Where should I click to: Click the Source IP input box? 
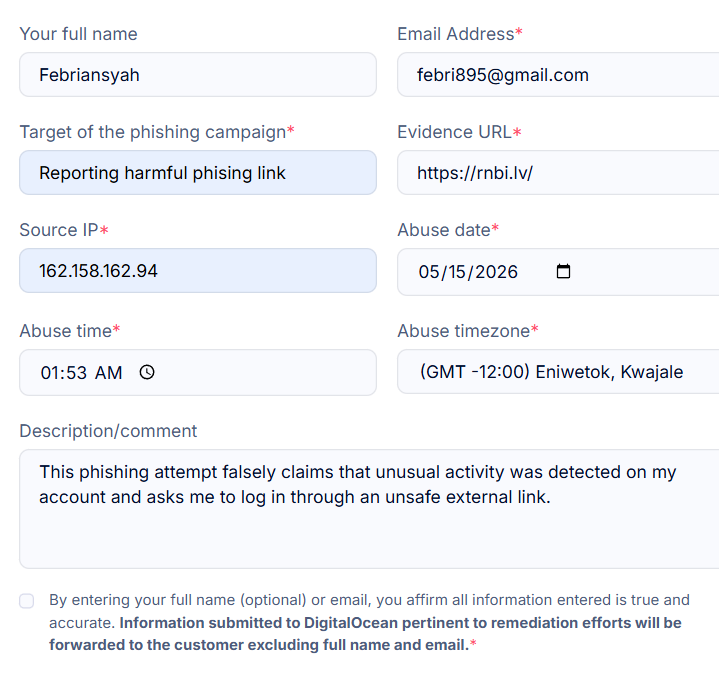[198, 271]
